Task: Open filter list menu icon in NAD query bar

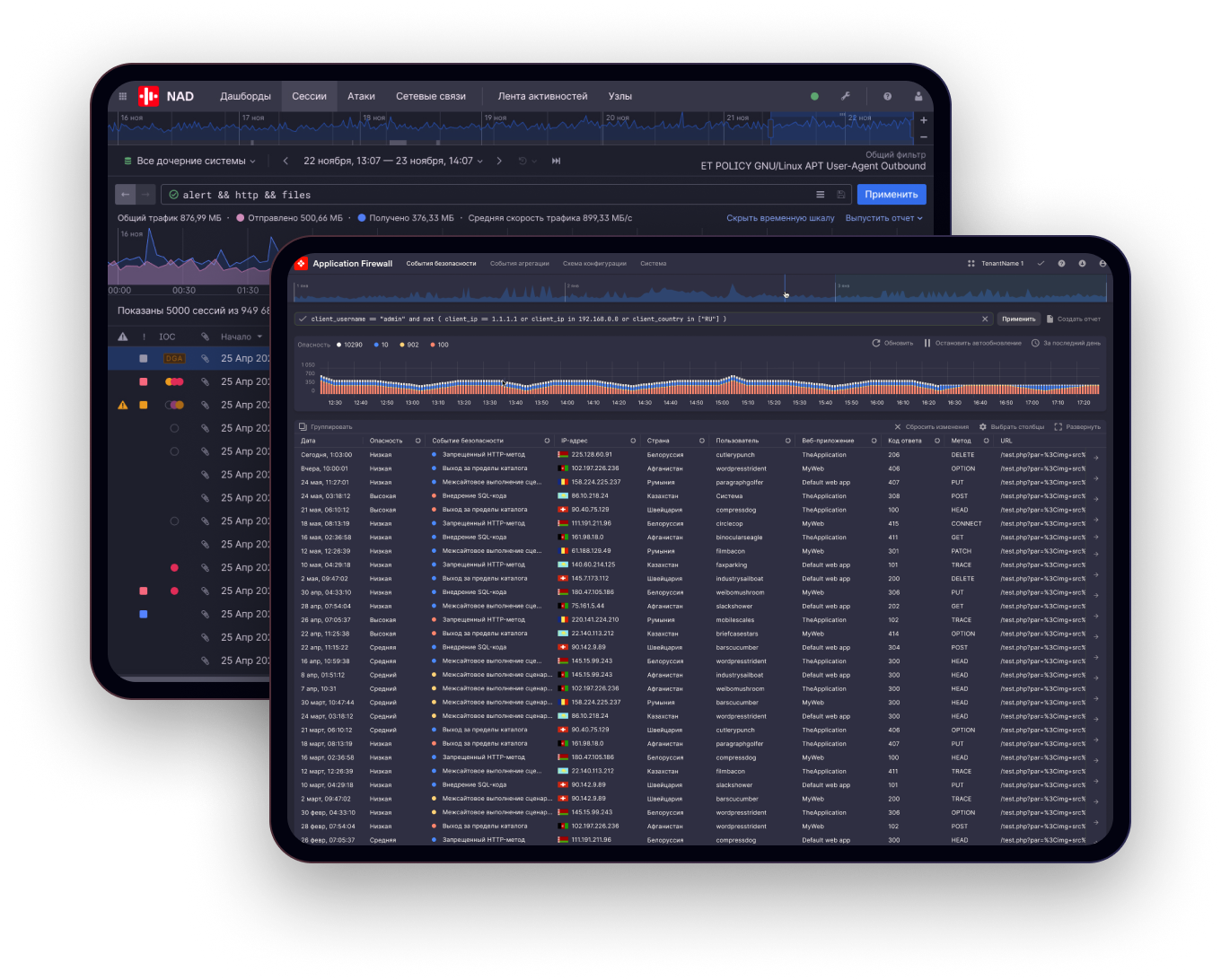Action: click(820, 195)
